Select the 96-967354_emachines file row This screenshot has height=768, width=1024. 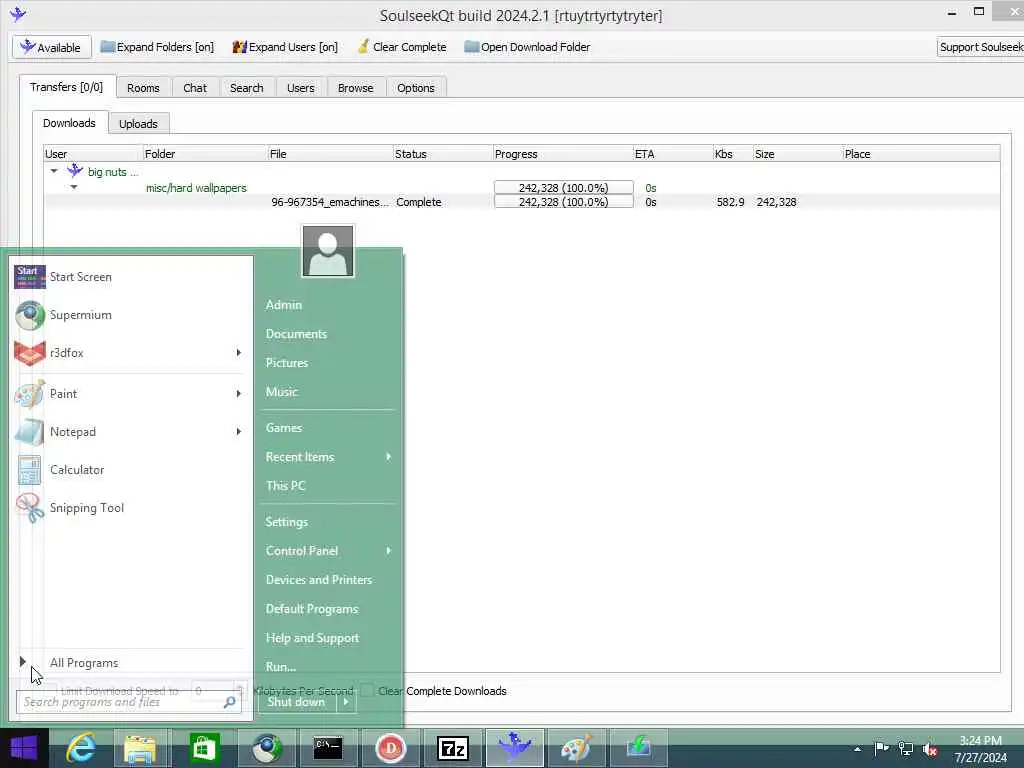tap(522, 202)
